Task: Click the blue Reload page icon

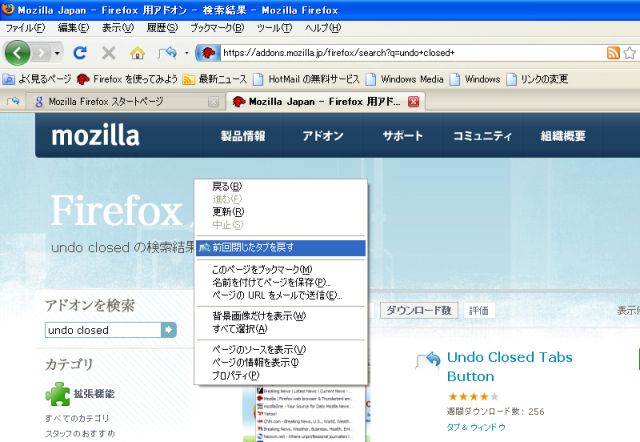Action: (x=80, y=53)
